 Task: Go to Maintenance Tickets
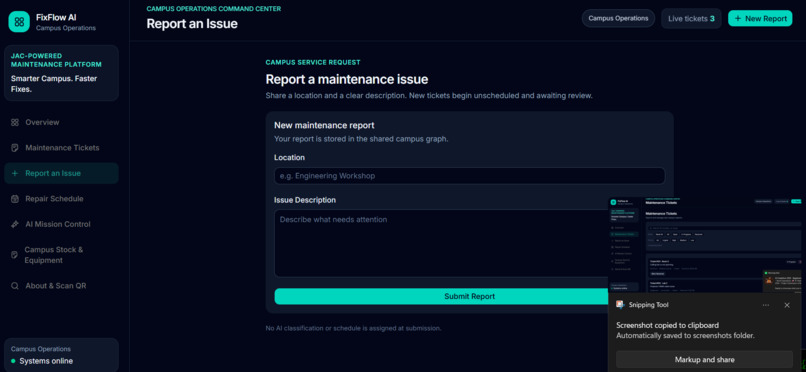[61, 148]
